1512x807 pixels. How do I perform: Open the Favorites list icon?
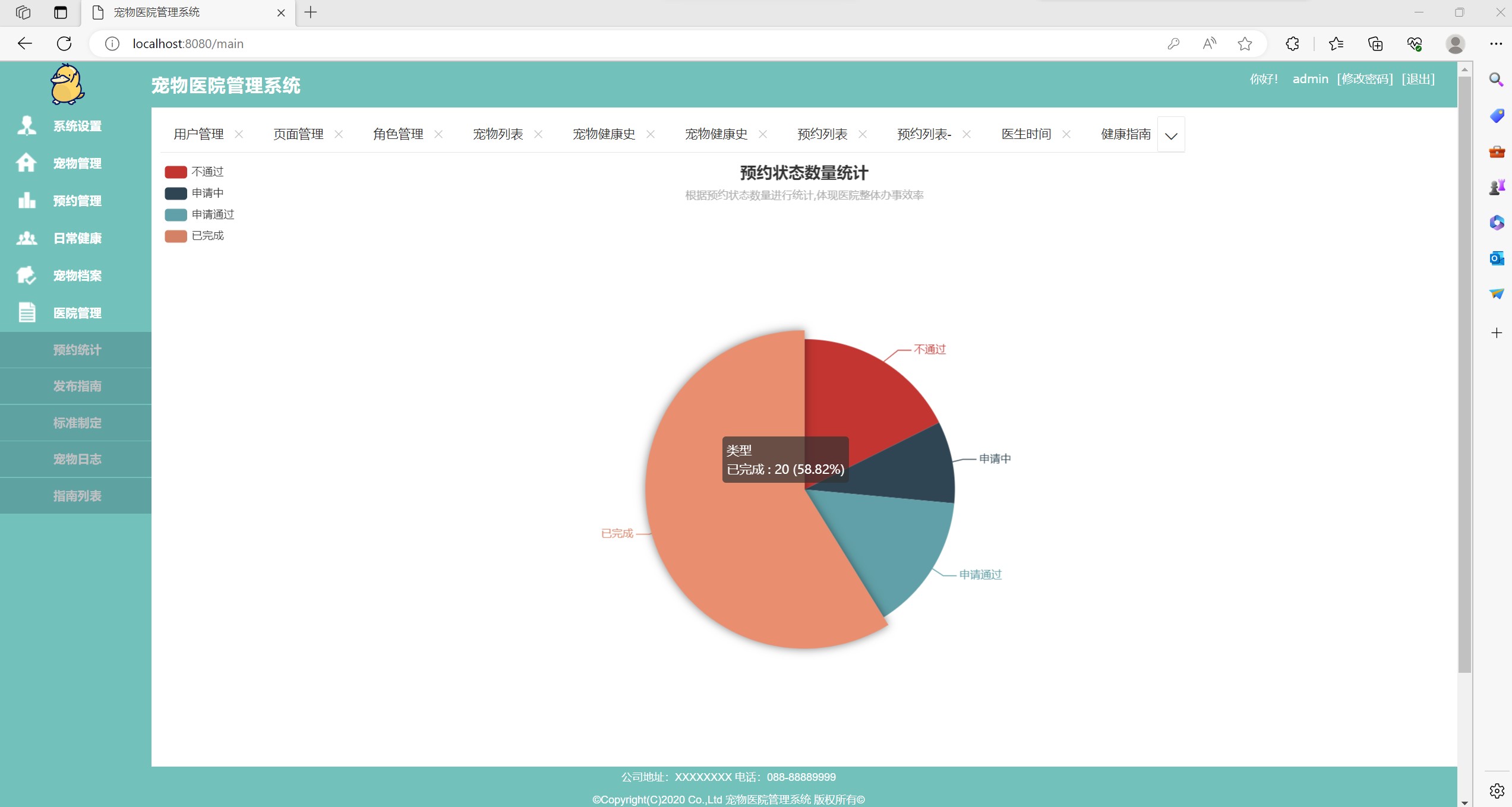[1336, 43]
